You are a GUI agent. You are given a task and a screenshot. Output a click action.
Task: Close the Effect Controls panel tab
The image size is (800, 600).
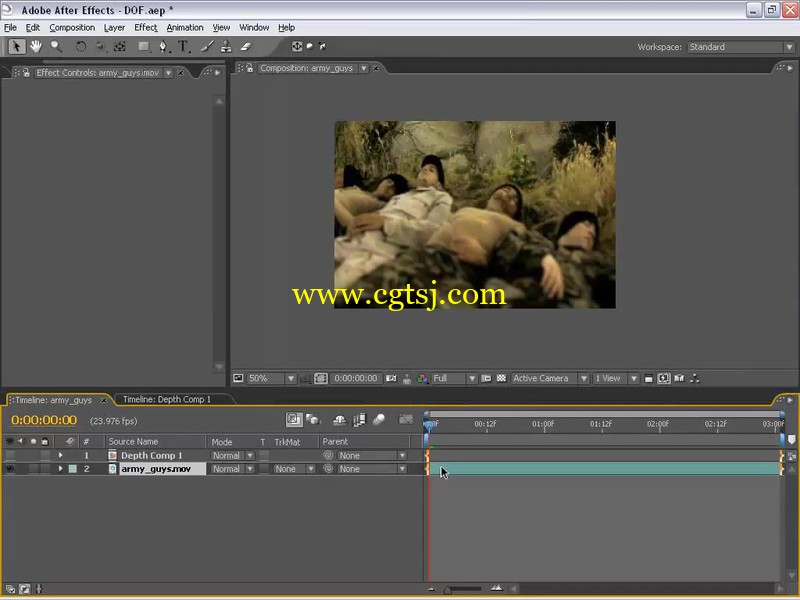[180, 73]
